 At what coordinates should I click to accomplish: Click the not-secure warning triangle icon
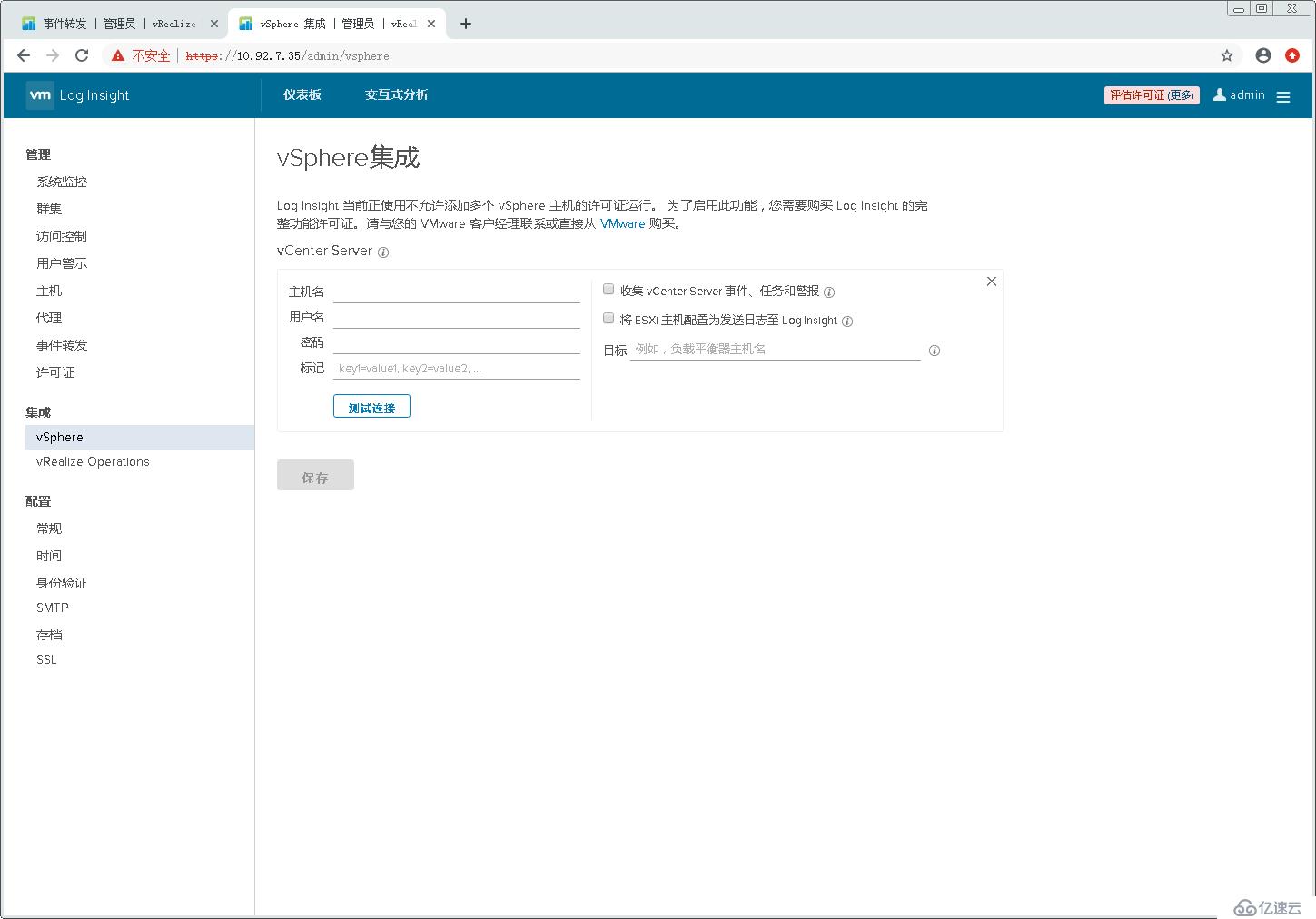[117, 55]
